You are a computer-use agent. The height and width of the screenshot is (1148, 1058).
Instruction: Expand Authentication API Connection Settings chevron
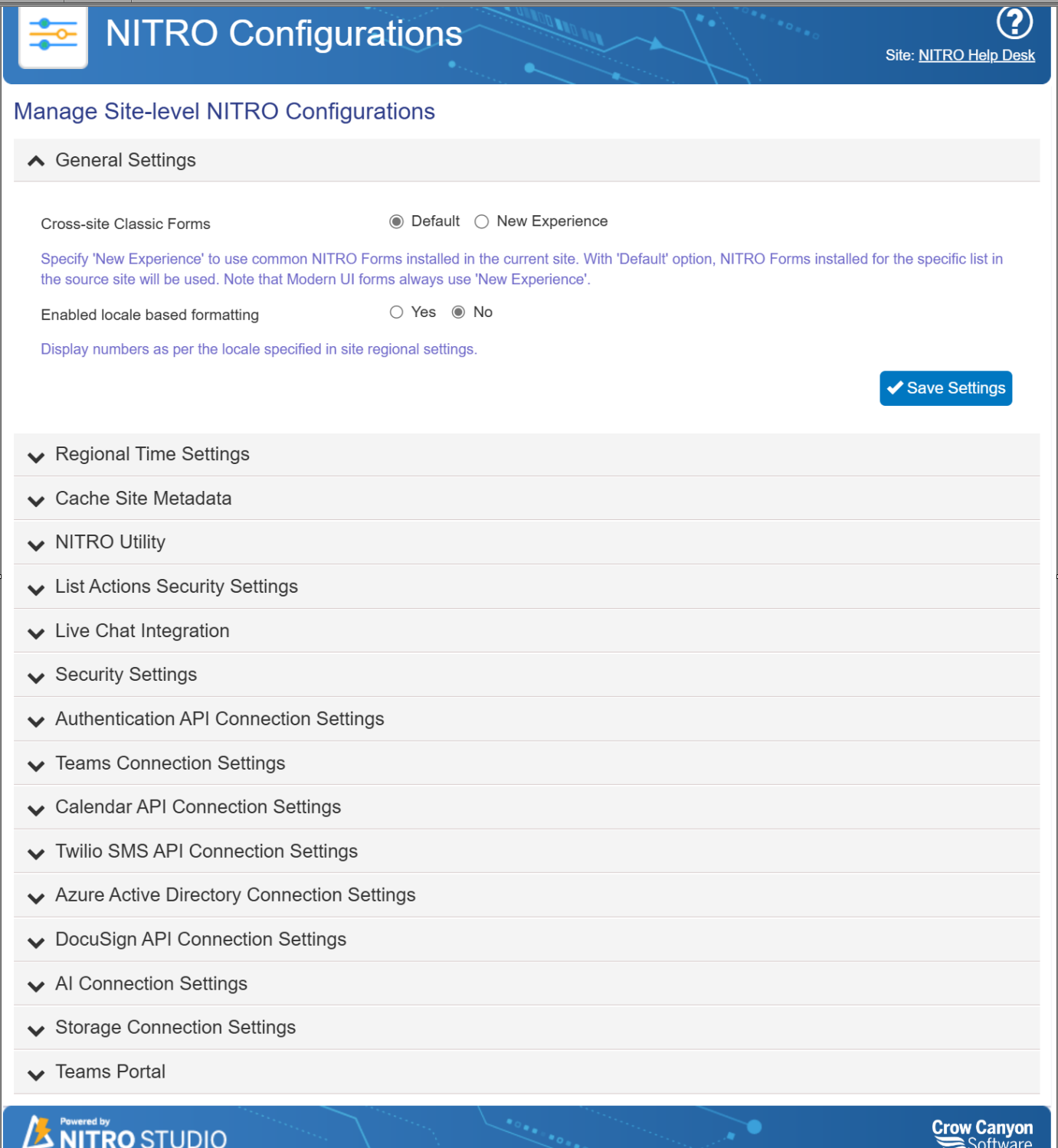coord(36,721)
